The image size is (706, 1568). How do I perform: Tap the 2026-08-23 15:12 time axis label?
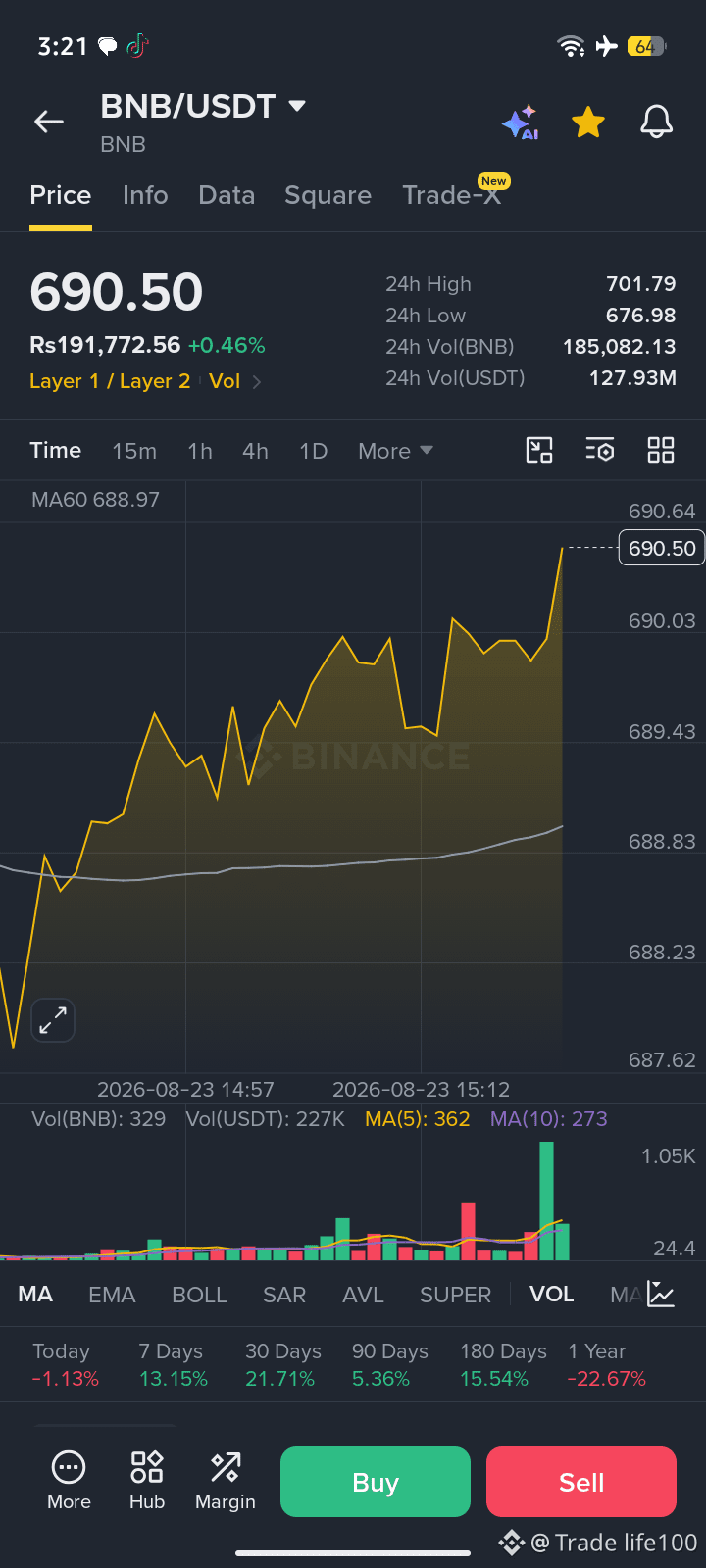click(421, 1090)
